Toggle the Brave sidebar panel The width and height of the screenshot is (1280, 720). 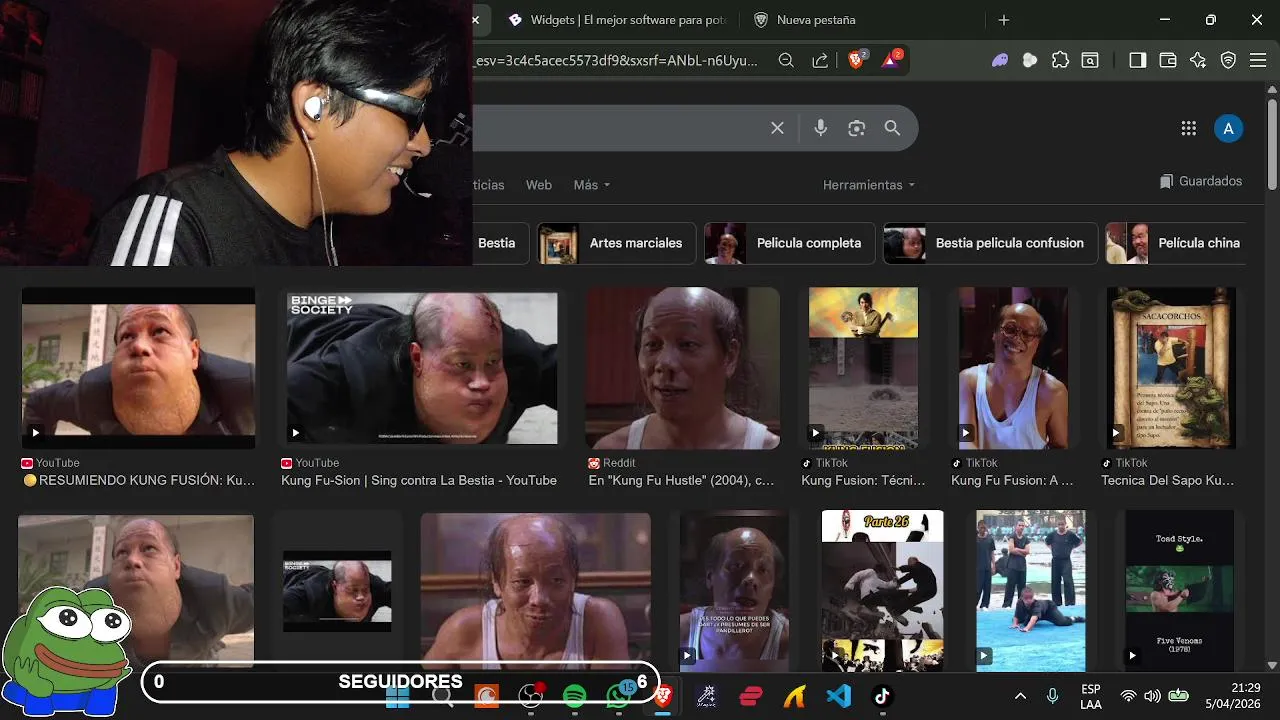coord(1137,61)
